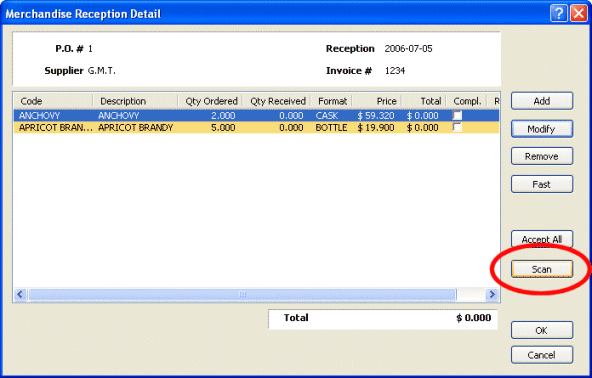The height and width of the screenshot is (378, 592).
Task: Click the $ 0.000 grand total value
Action: (474, 318)
